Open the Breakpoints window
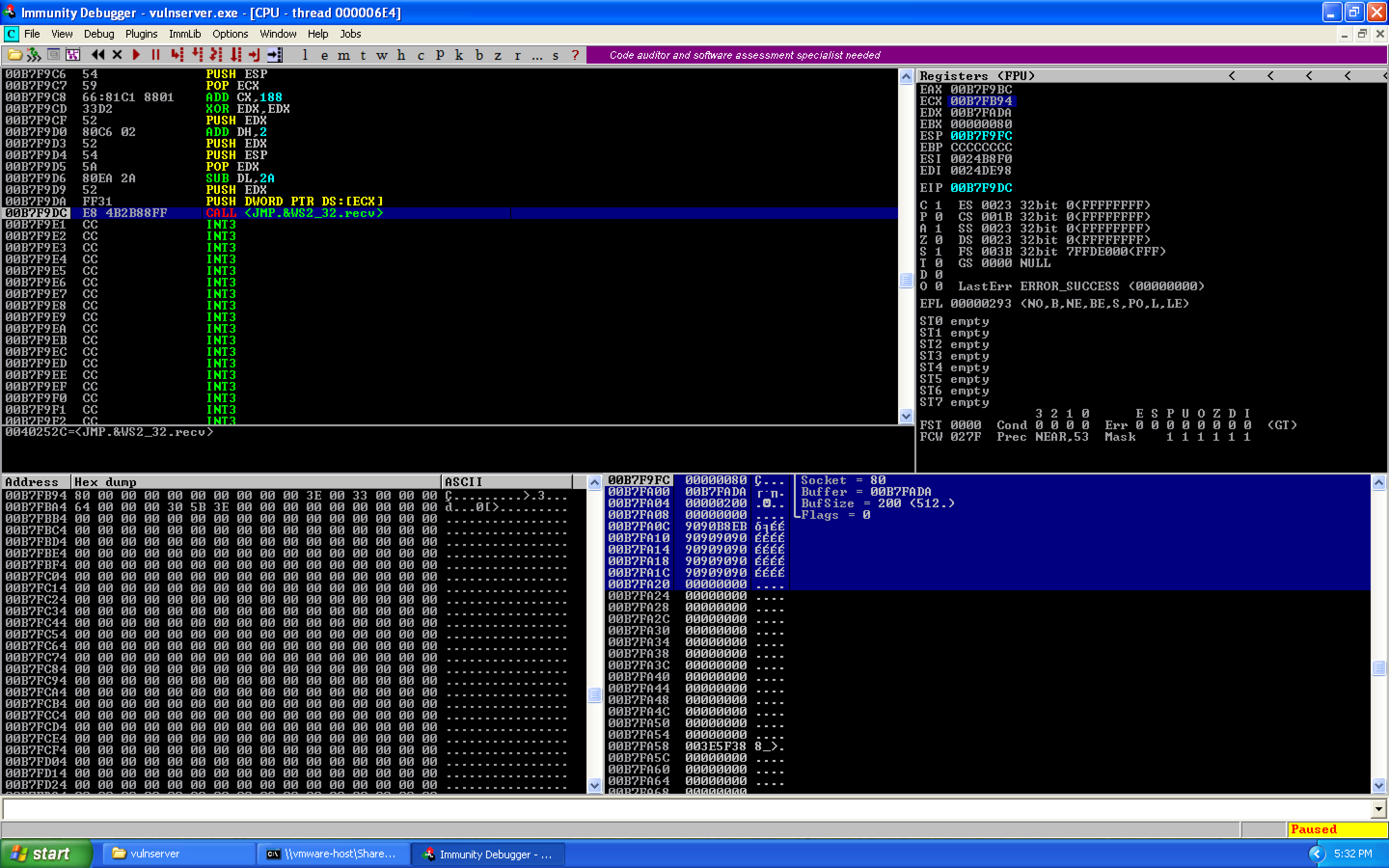Screen dimensions: 1389x868 point(478,55)
